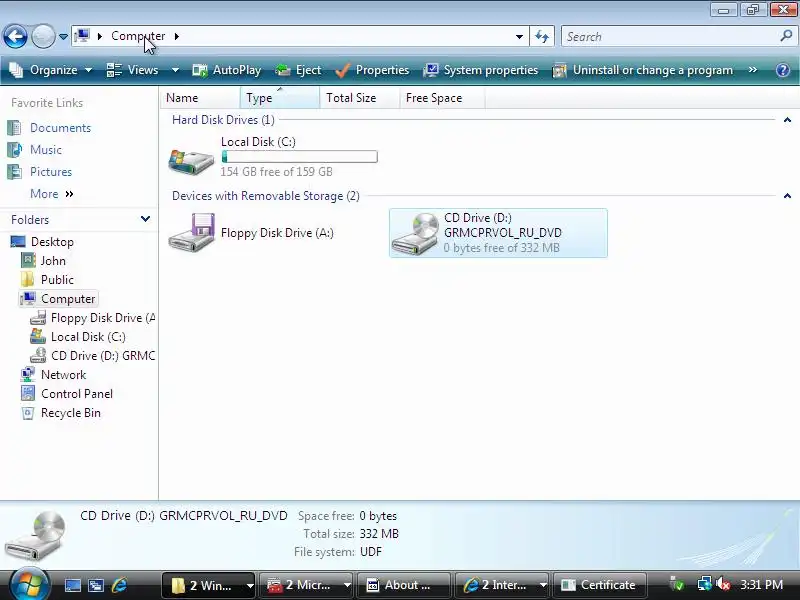Show more toolbar commands chevron
This screenshot has height=600, width=800.
coord(753,69)
